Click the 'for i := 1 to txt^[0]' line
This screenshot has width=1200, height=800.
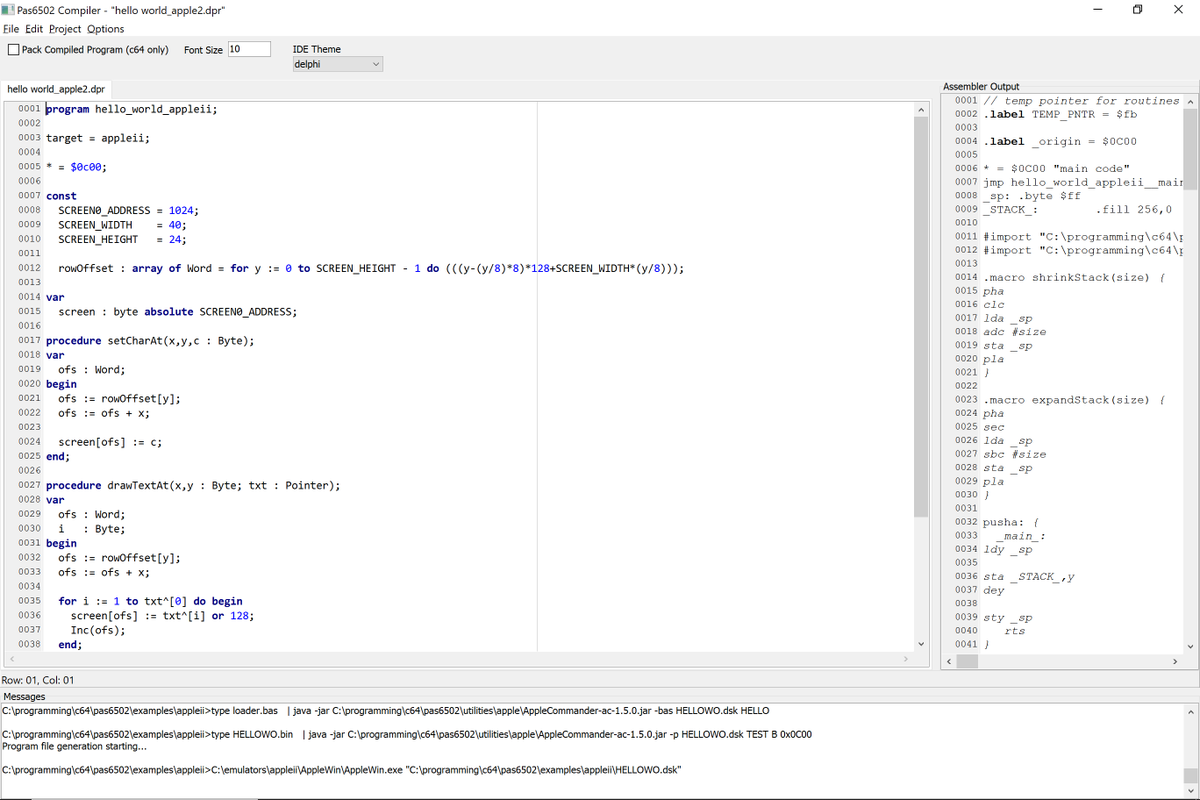pyautogui.click(x=150, y=601)
